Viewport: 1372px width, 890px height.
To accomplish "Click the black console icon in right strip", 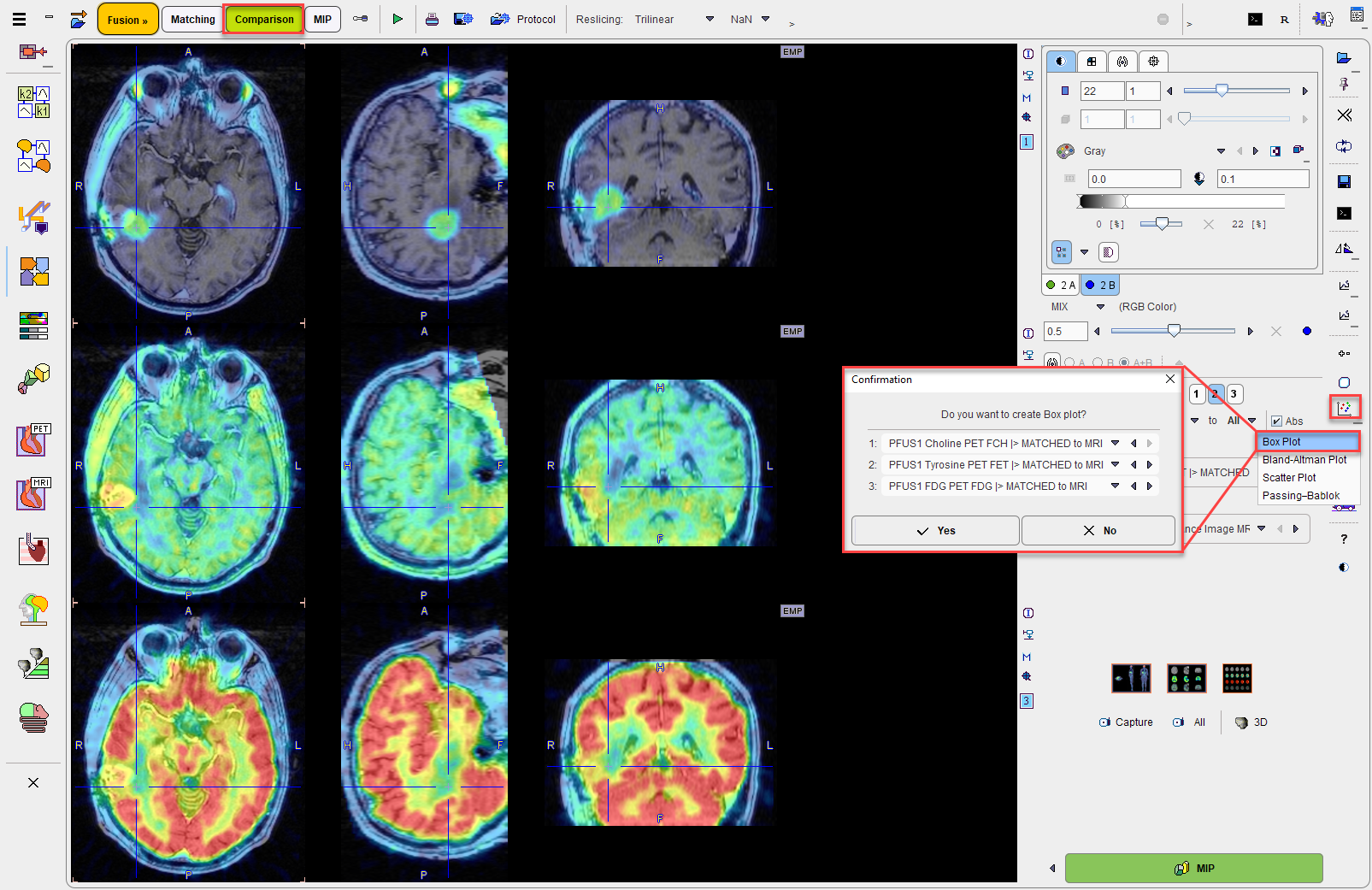I will pos(1344,213).
